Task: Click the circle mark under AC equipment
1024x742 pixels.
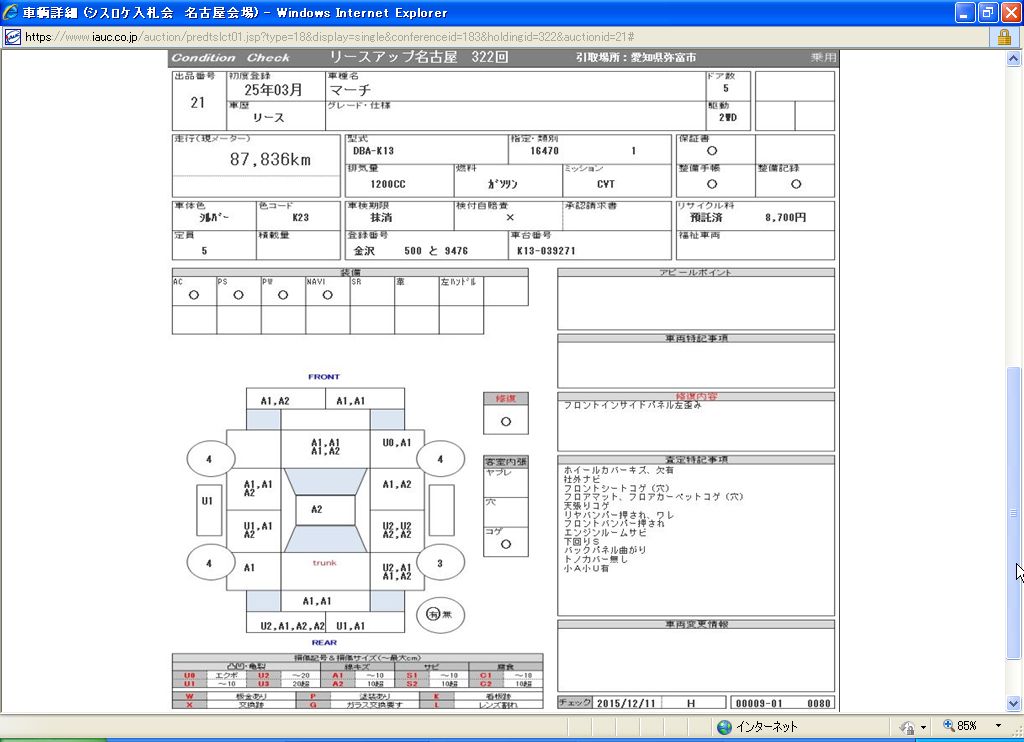Action: pos(194,295)
